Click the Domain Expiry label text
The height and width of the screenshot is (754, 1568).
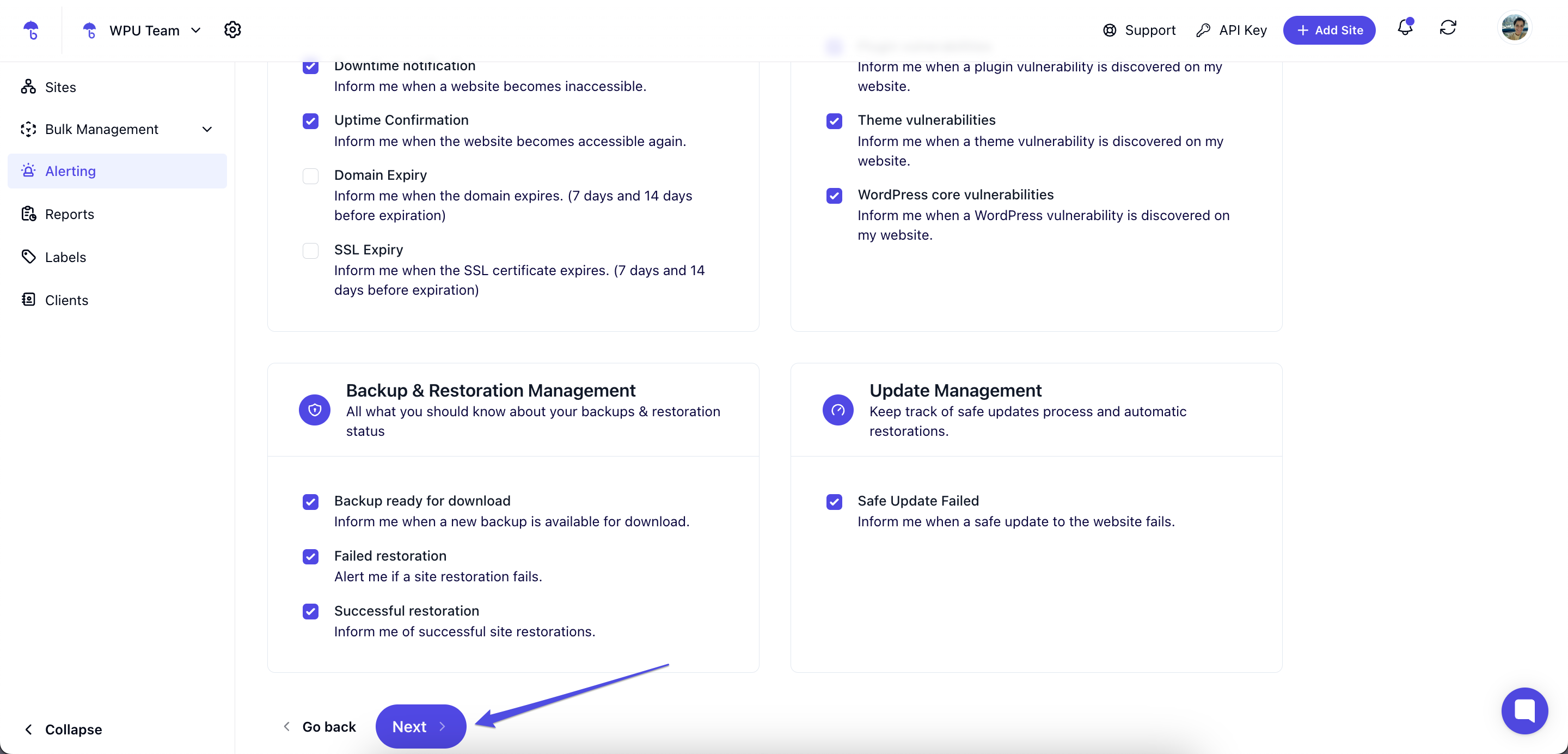pyautogui.click(x=381, y=175)
